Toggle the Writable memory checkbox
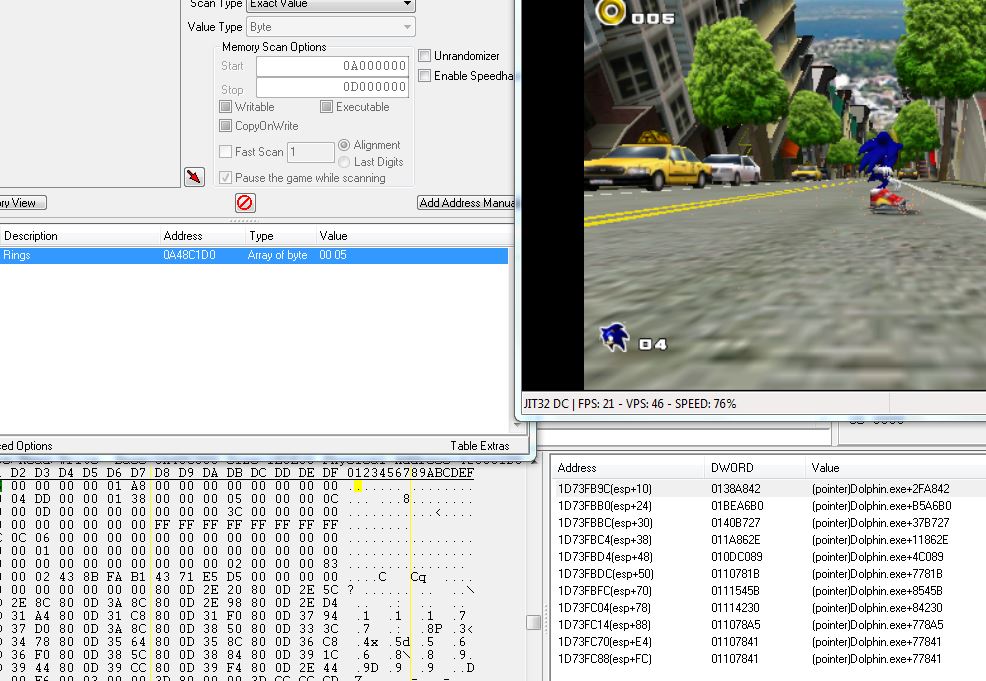 [x=226, y=107]
